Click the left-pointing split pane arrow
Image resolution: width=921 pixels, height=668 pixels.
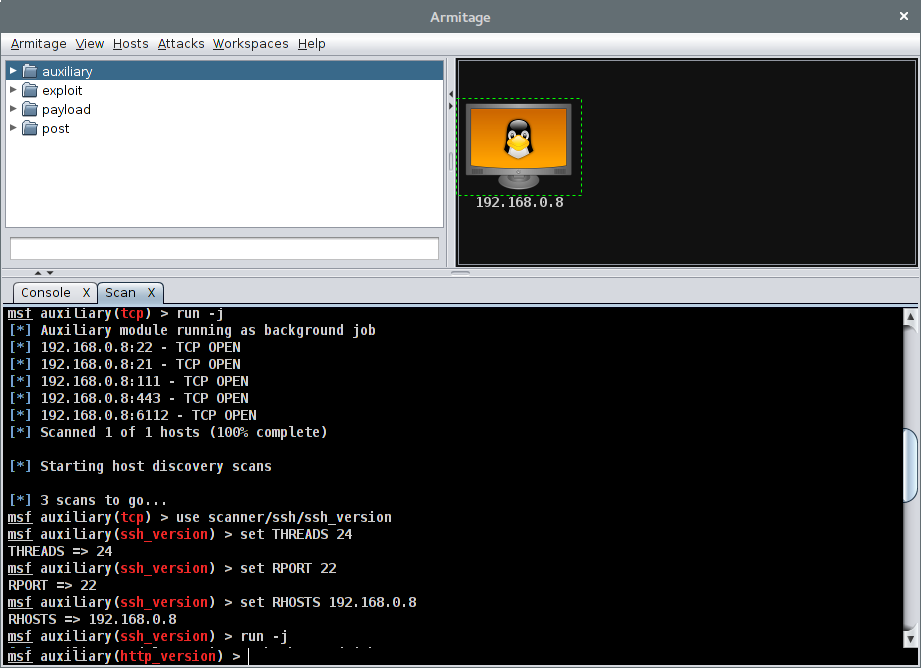click(451, 94)
